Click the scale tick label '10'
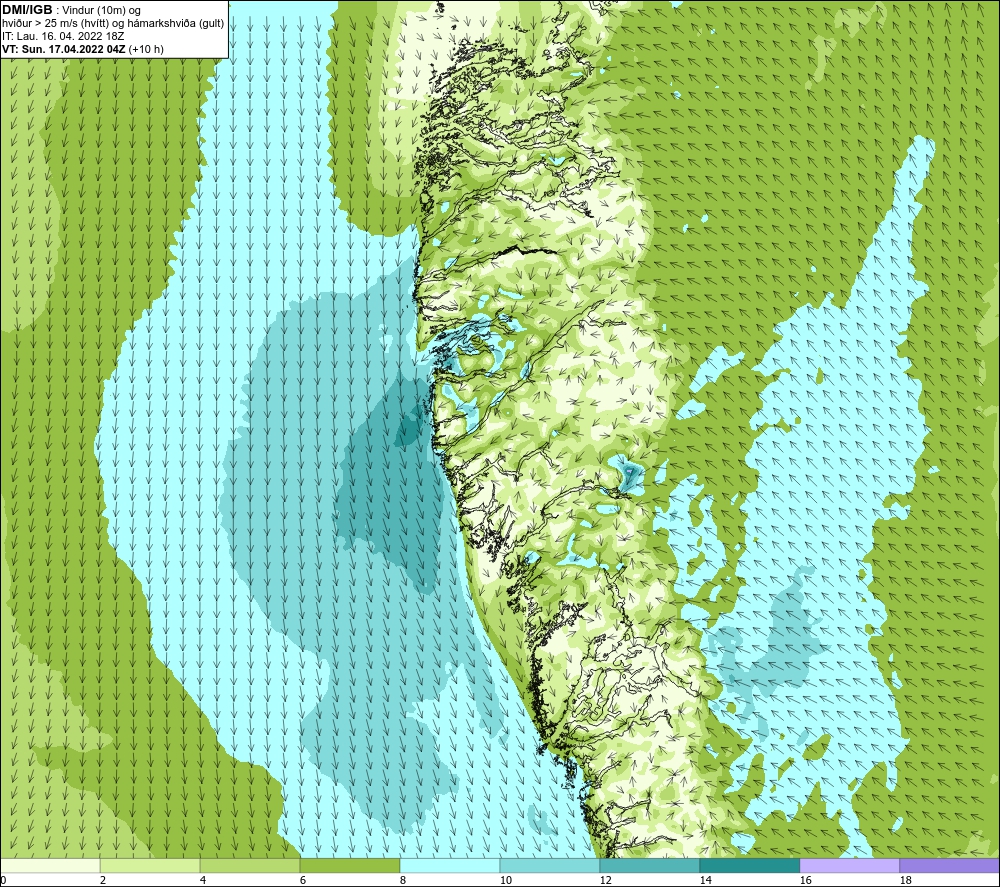Screen dimensions: 1000x887 point(506,881)
